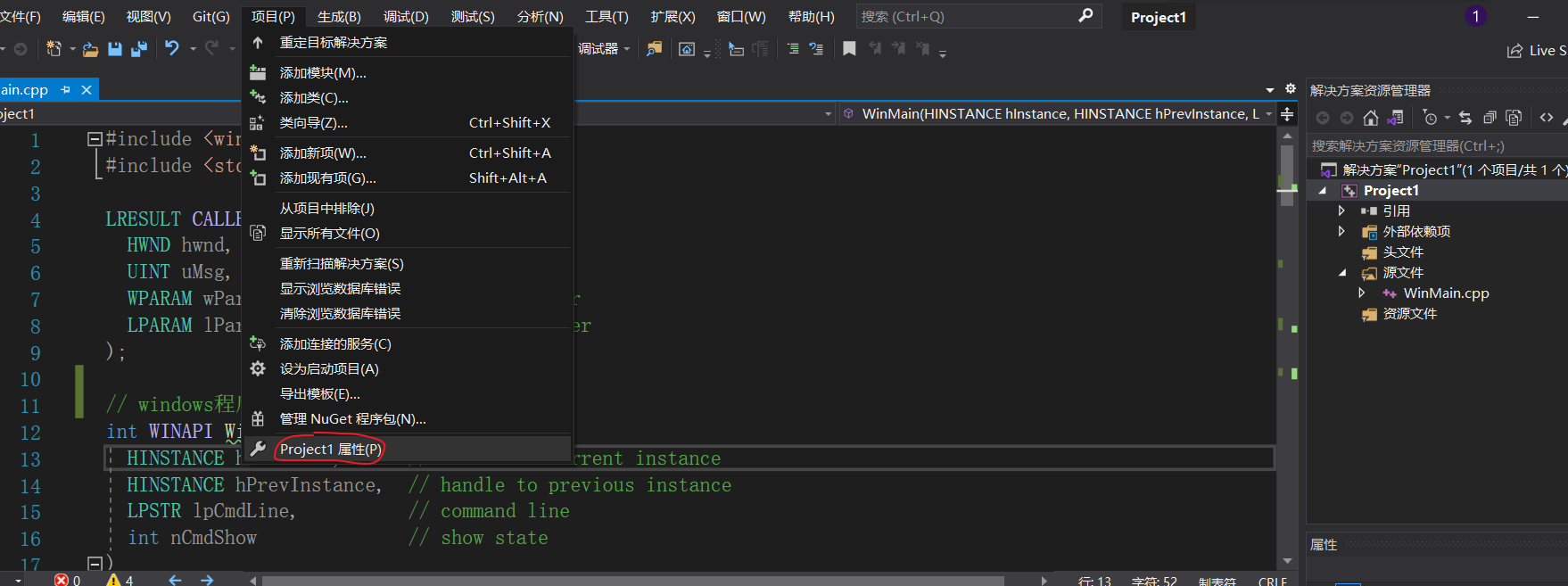Collapse the code block at line 17
The image size is (1568, 586).
coord(94,563)
